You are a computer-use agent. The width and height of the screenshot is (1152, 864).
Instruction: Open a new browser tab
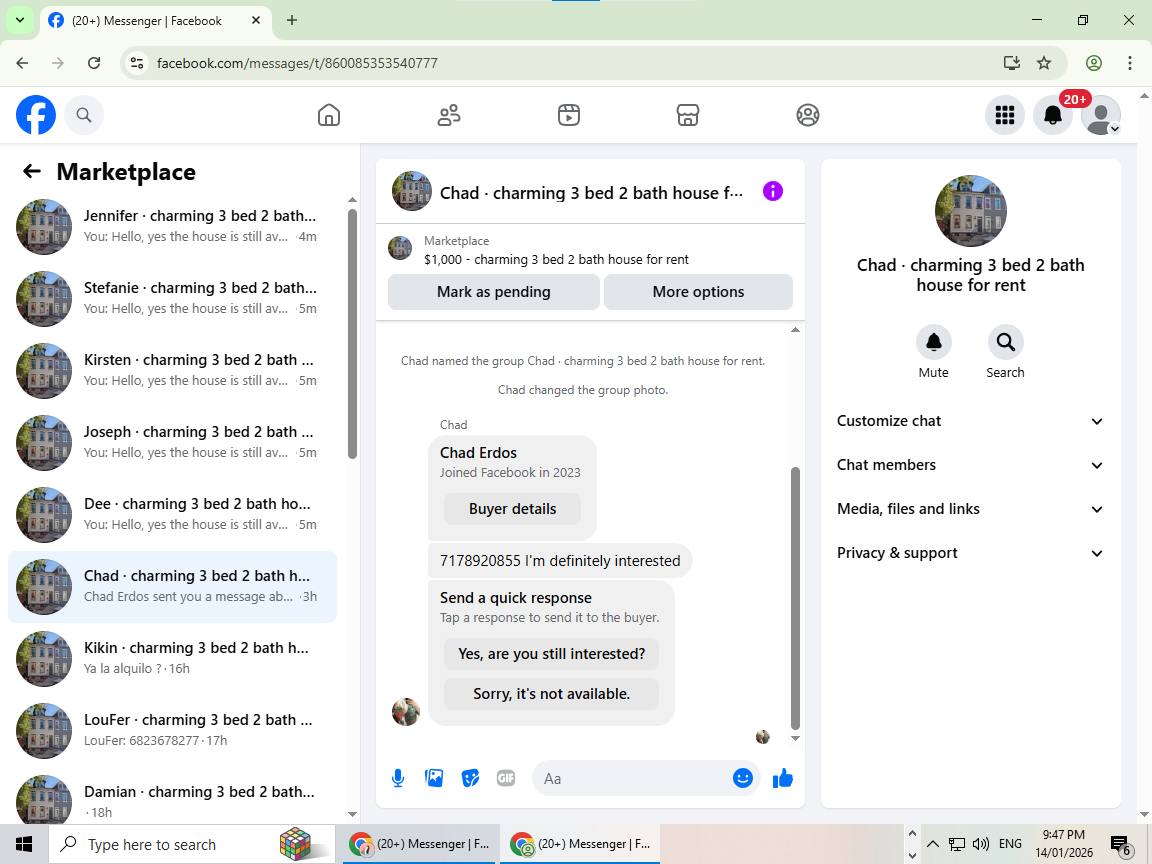[292, 21]
